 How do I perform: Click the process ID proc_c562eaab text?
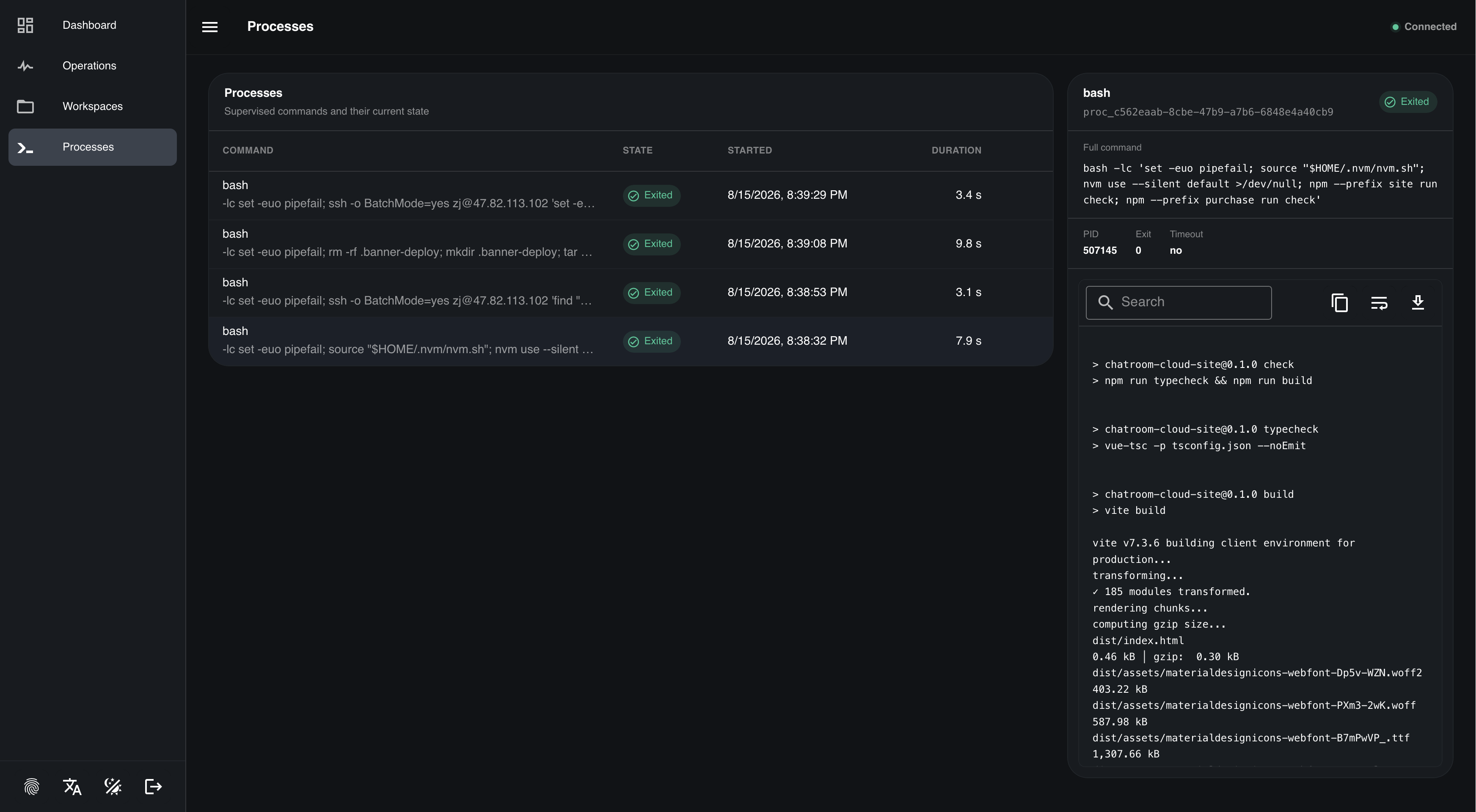point(1208,112)
